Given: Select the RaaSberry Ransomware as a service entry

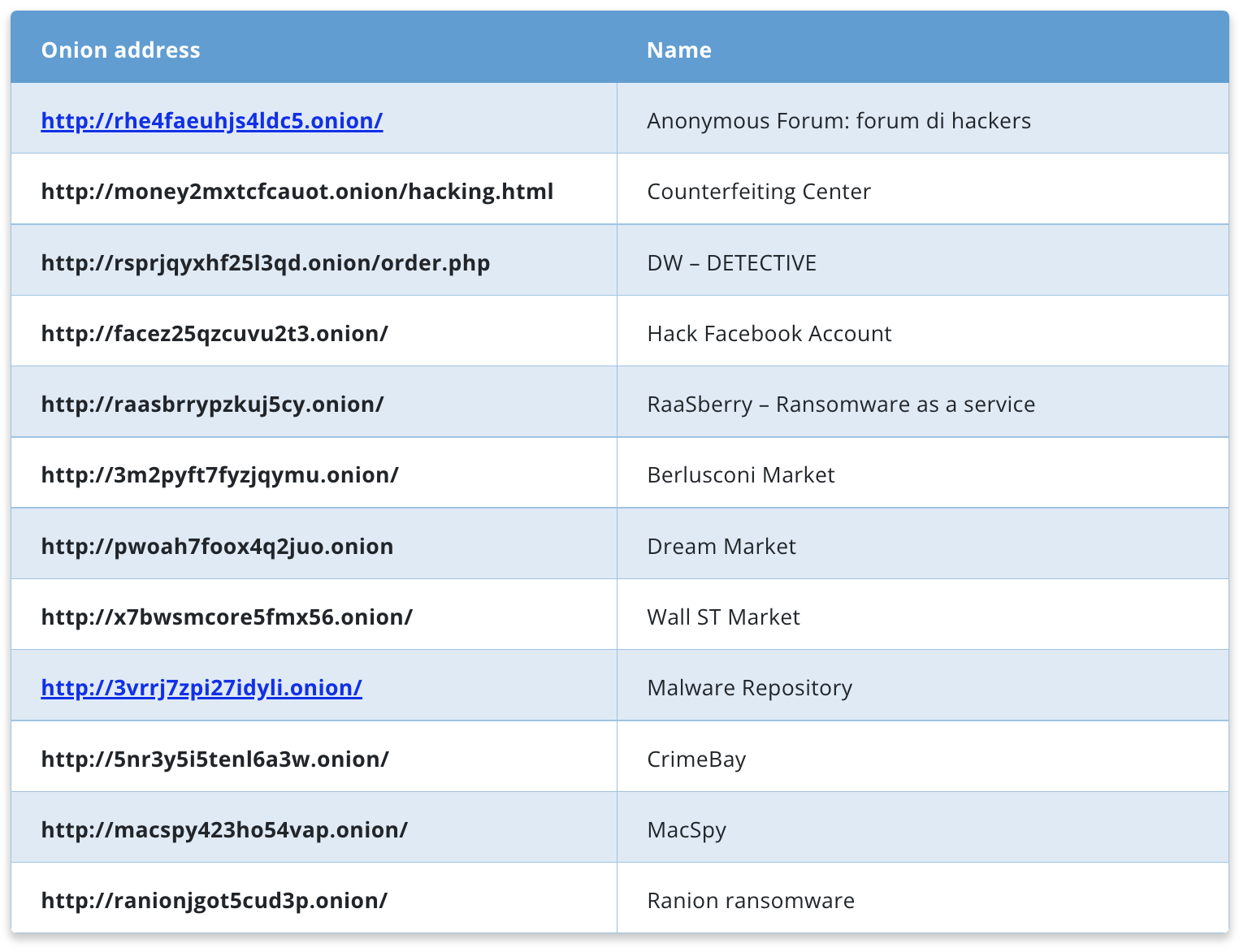Looking at the screenshot, I should click(x=841, y=404).
